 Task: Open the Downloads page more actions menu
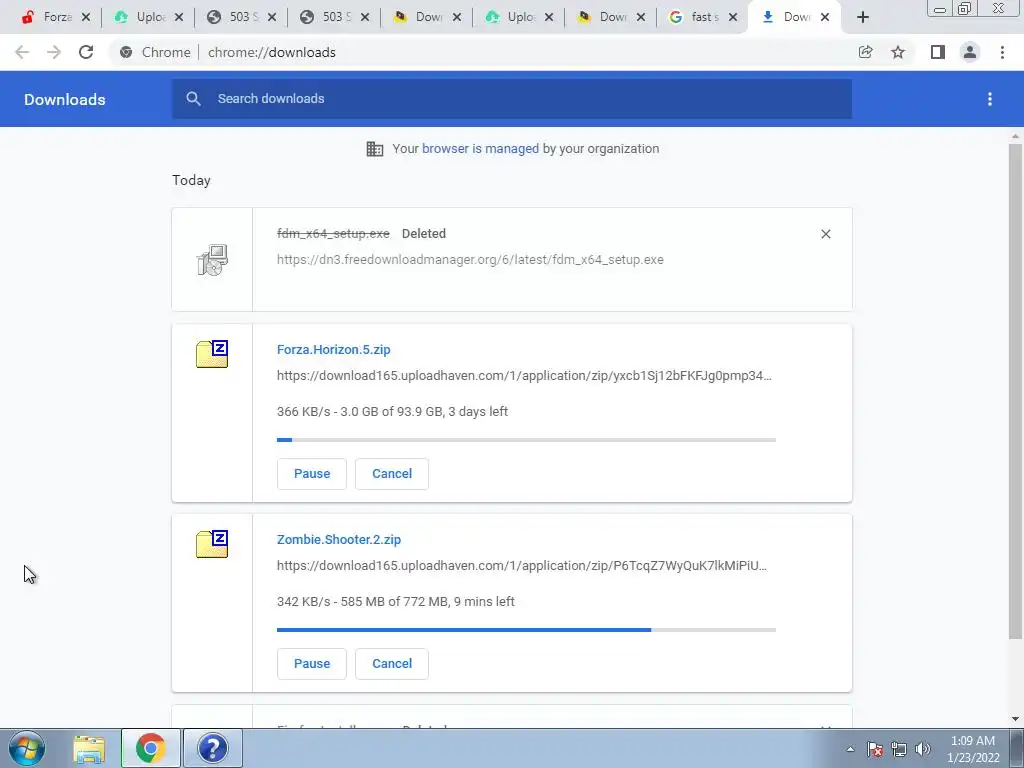click(x=990, y=99)
